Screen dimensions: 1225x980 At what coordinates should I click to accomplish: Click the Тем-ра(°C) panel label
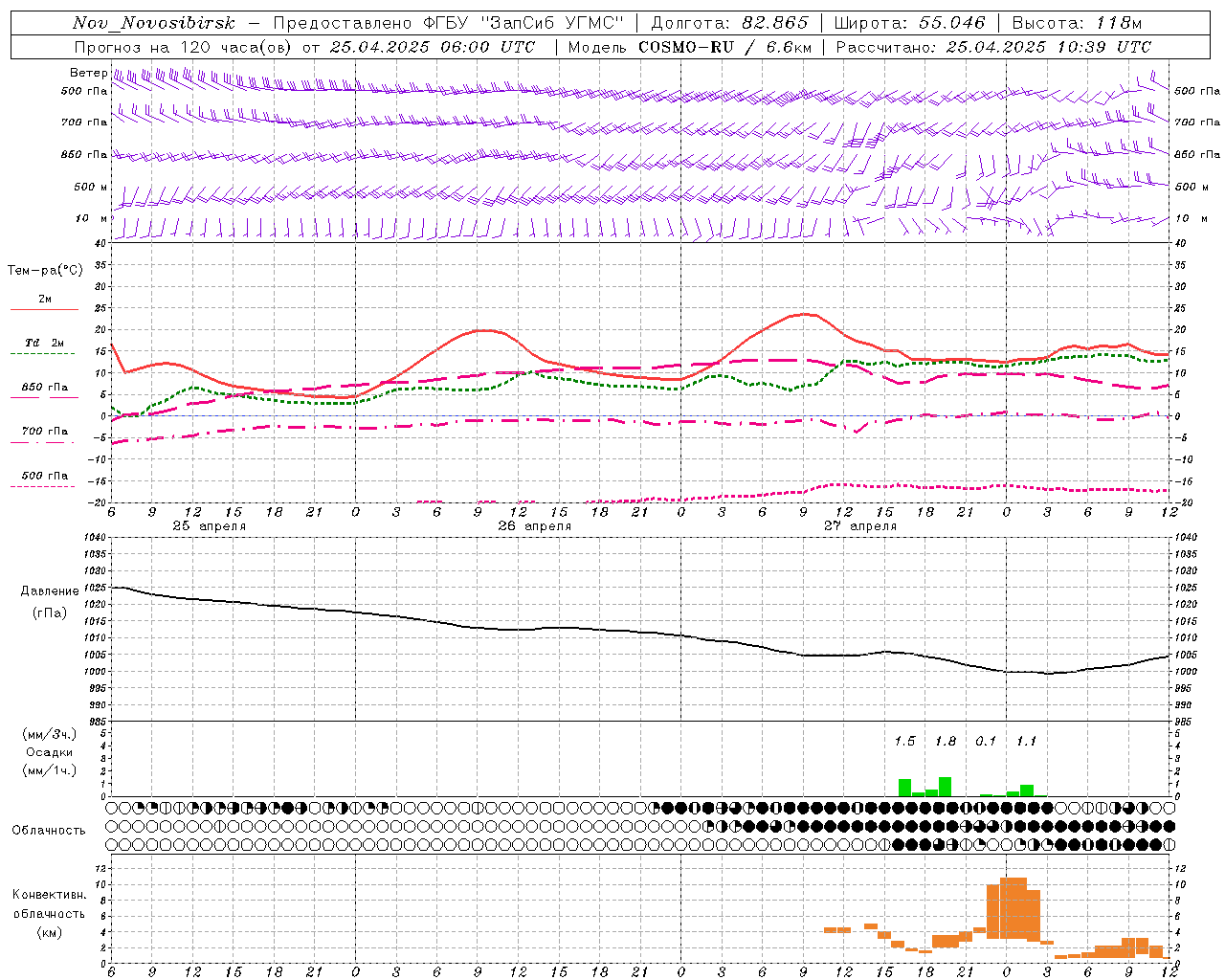pos(45,271)
